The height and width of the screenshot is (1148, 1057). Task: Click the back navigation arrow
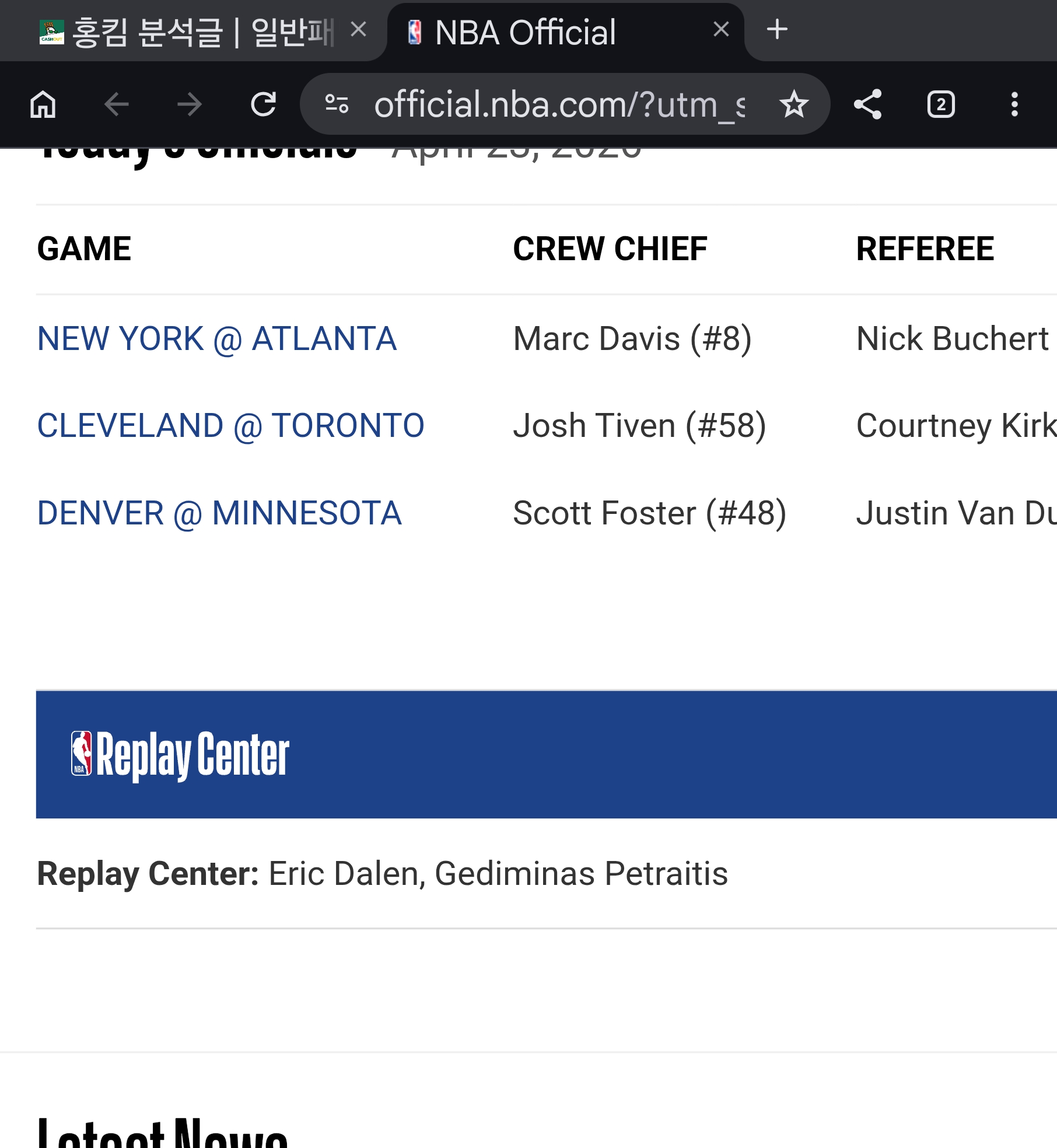point(116,104)
